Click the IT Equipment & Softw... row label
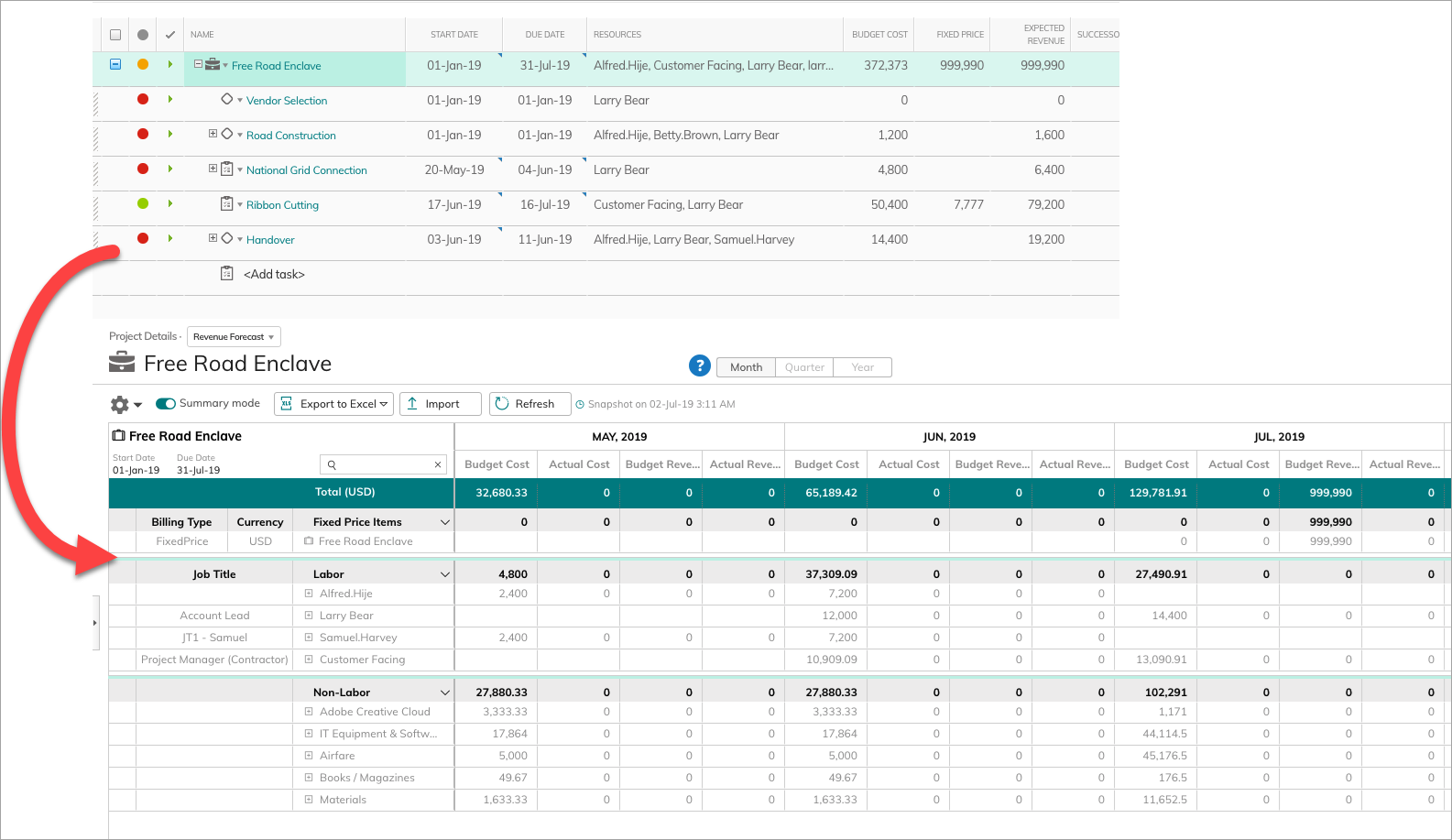Image resolution: width=1452 pixels, height=840 pixels. [x=378, y=734]
